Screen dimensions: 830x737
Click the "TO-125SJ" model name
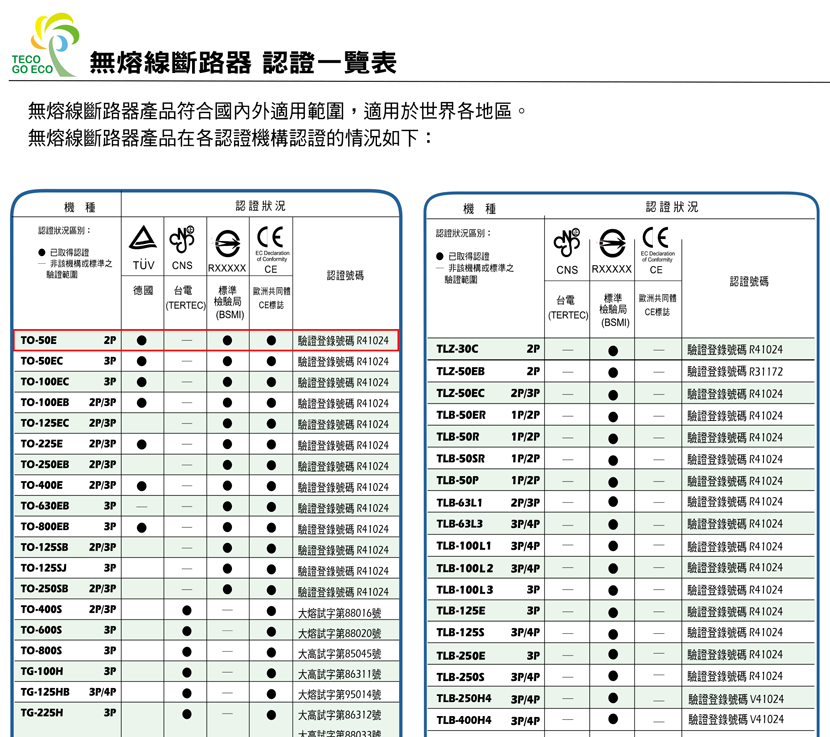(43, 568)
